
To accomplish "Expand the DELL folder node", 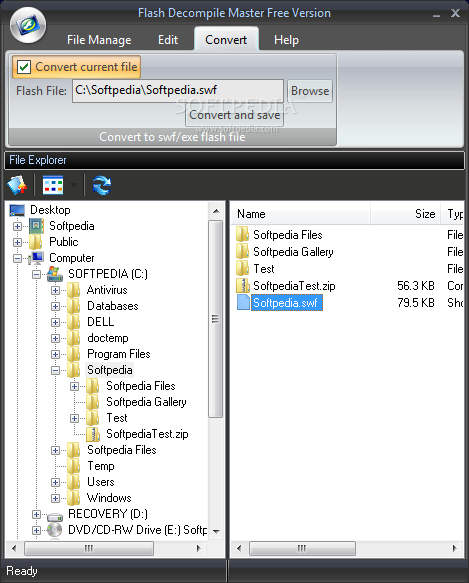I will pos(55,322).
